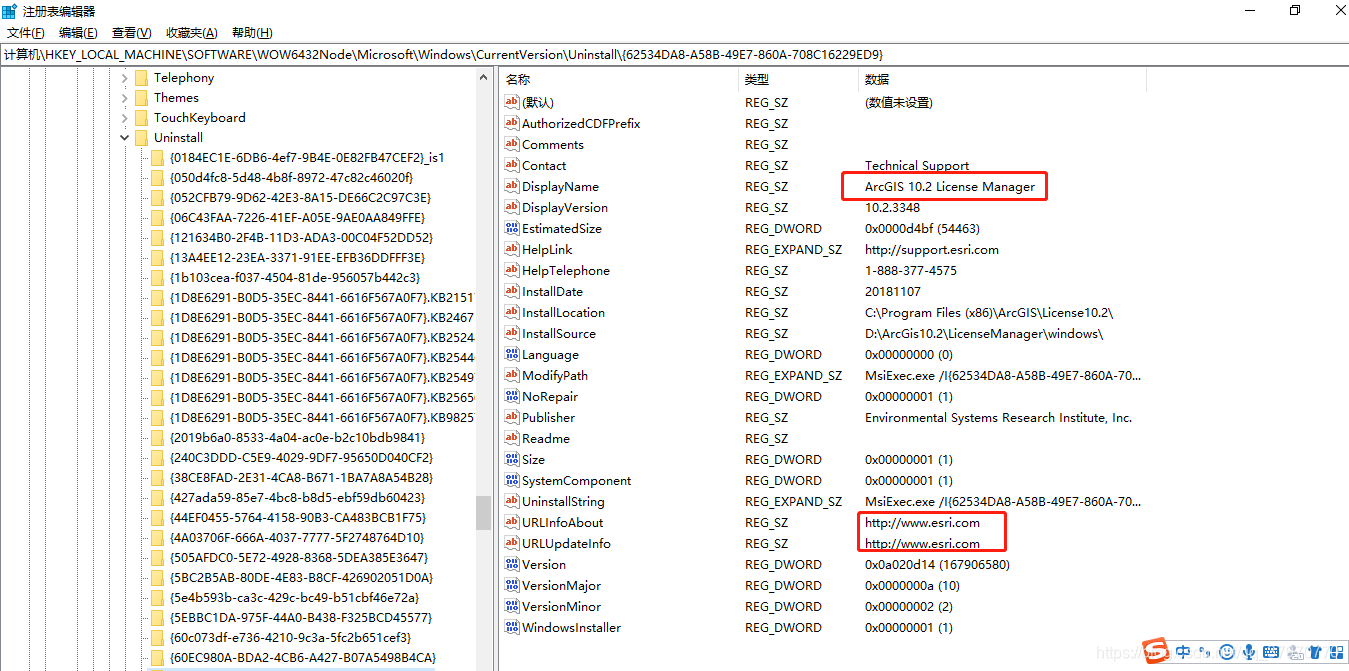
Task: Select the key ending in .KB9825
Action: tap(321, 418)
